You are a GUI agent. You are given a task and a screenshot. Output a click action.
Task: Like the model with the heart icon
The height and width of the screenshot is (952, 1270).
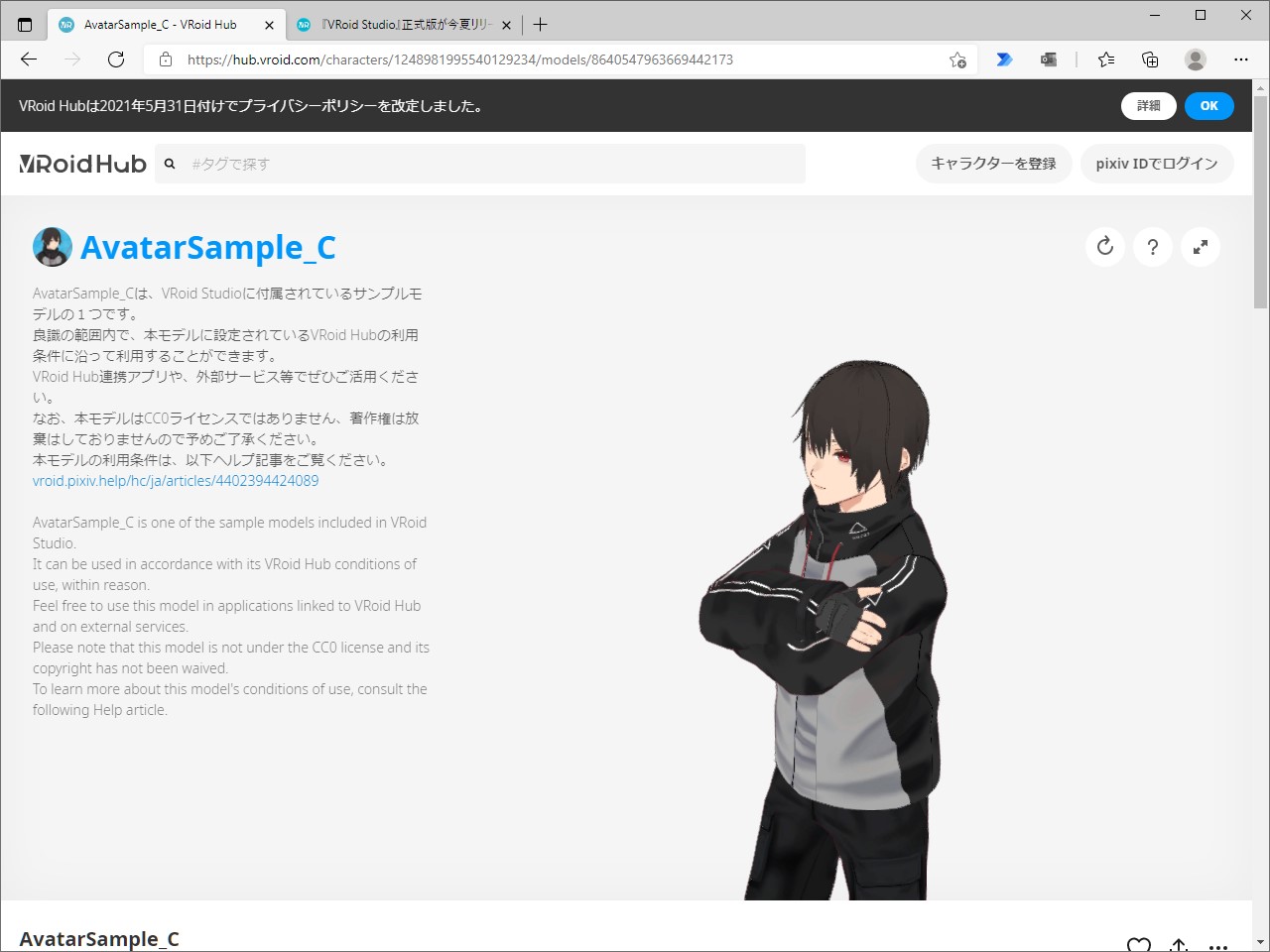click(1139, 945)
